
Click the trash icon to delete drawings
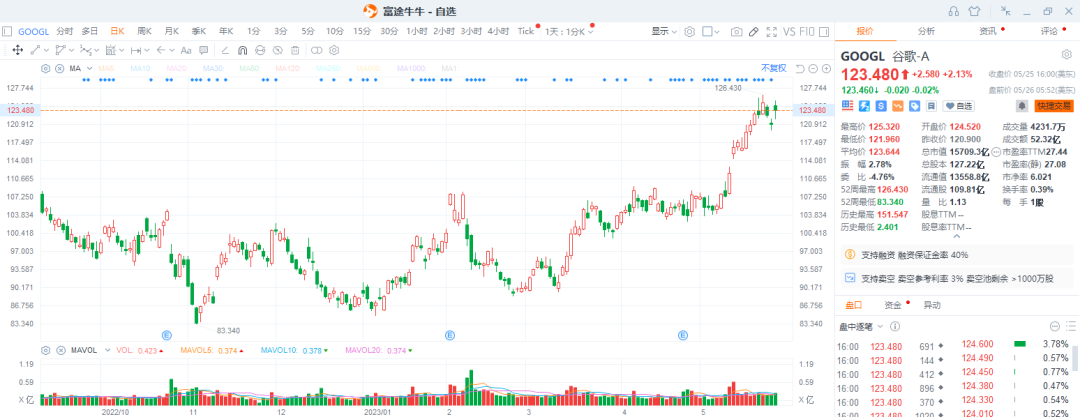click(x=295, y=50)
